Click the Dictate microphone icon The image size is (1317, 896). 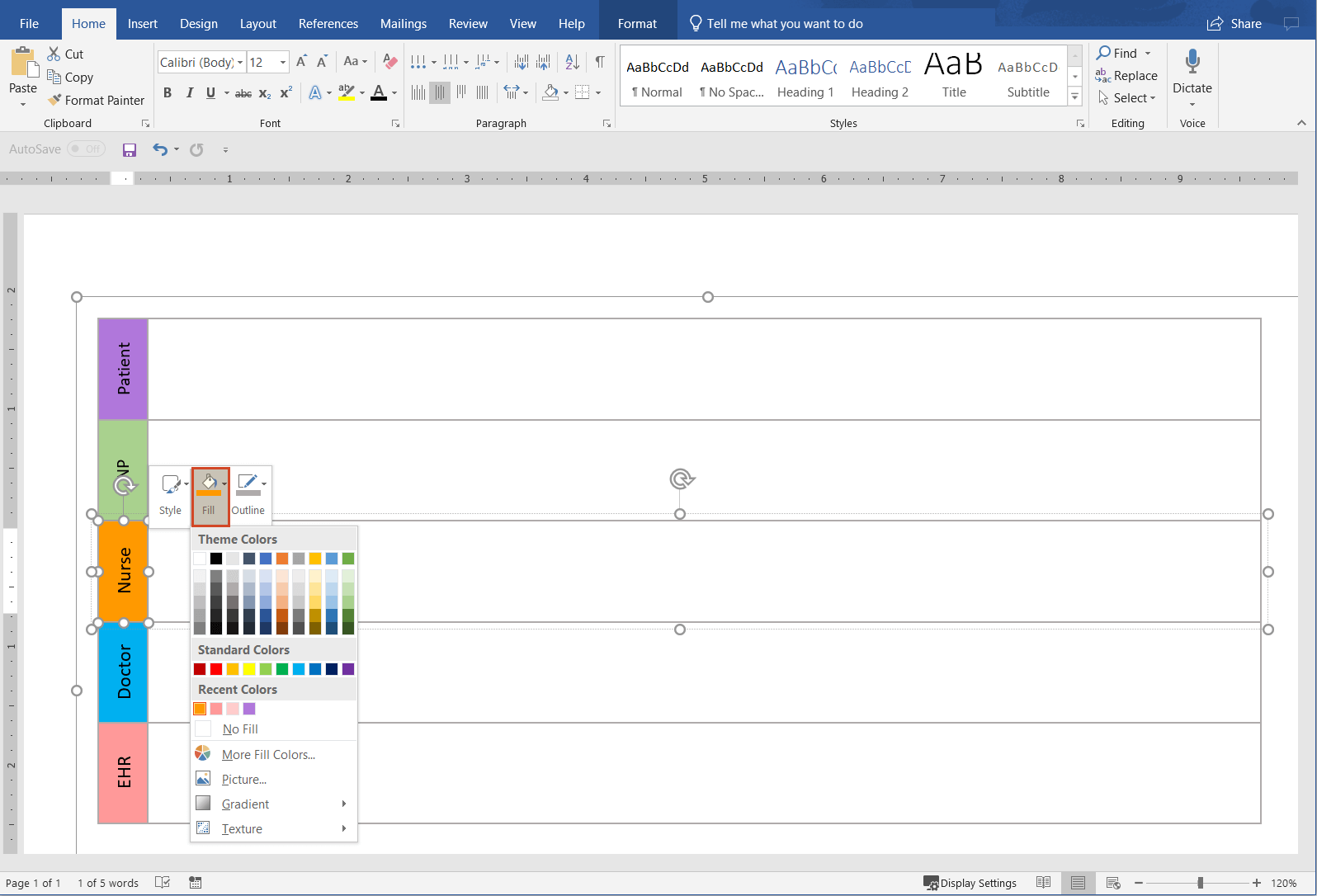(x=1192, y=62)
